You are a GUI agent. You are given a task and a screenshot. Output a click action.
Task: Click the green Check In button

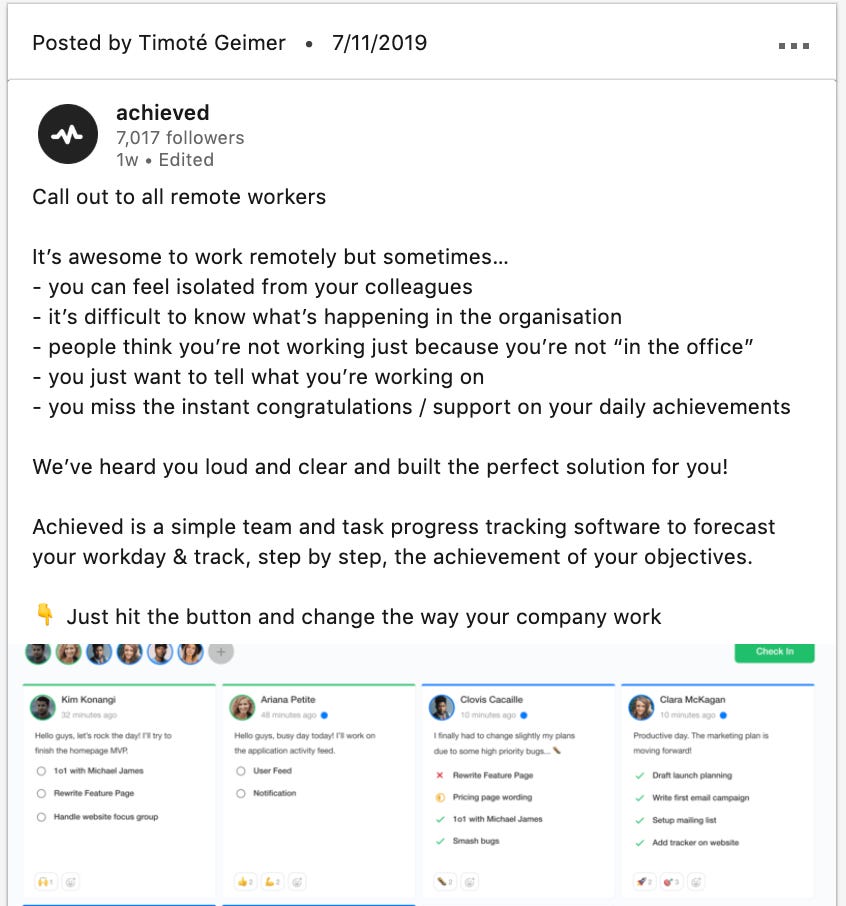774,651
